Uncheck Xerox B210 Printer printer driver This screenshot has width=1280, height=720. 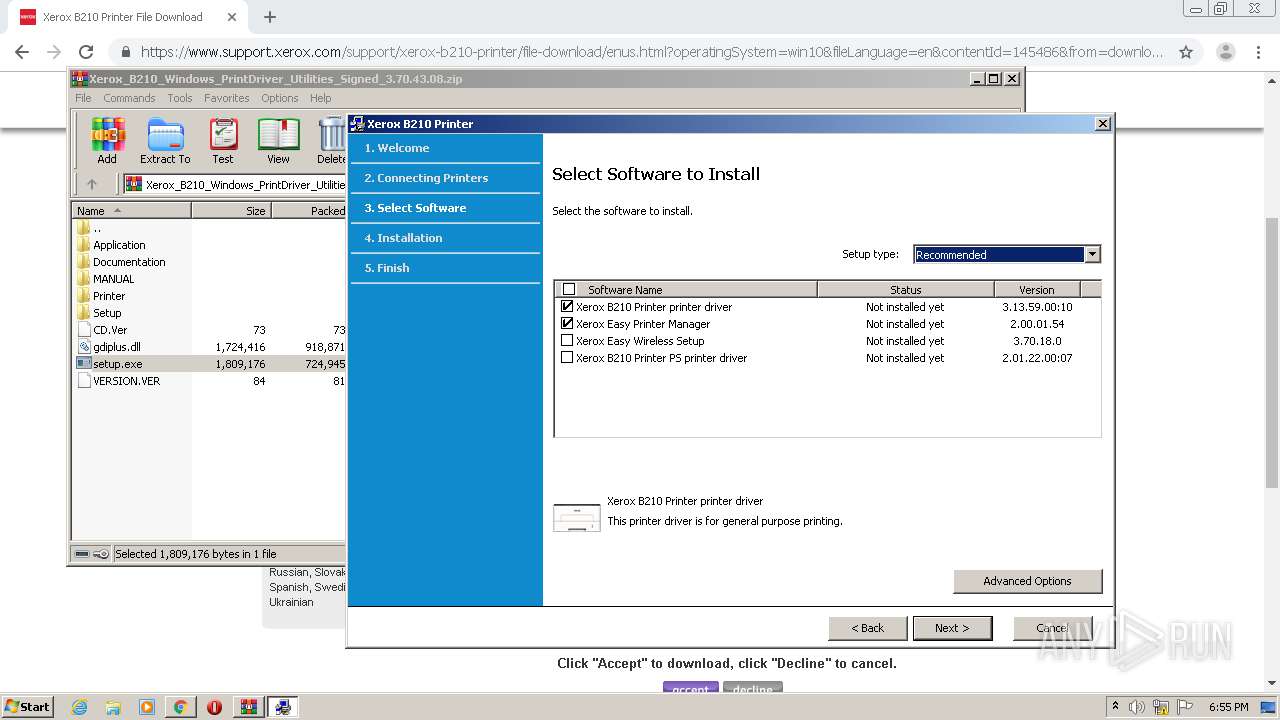568,307
